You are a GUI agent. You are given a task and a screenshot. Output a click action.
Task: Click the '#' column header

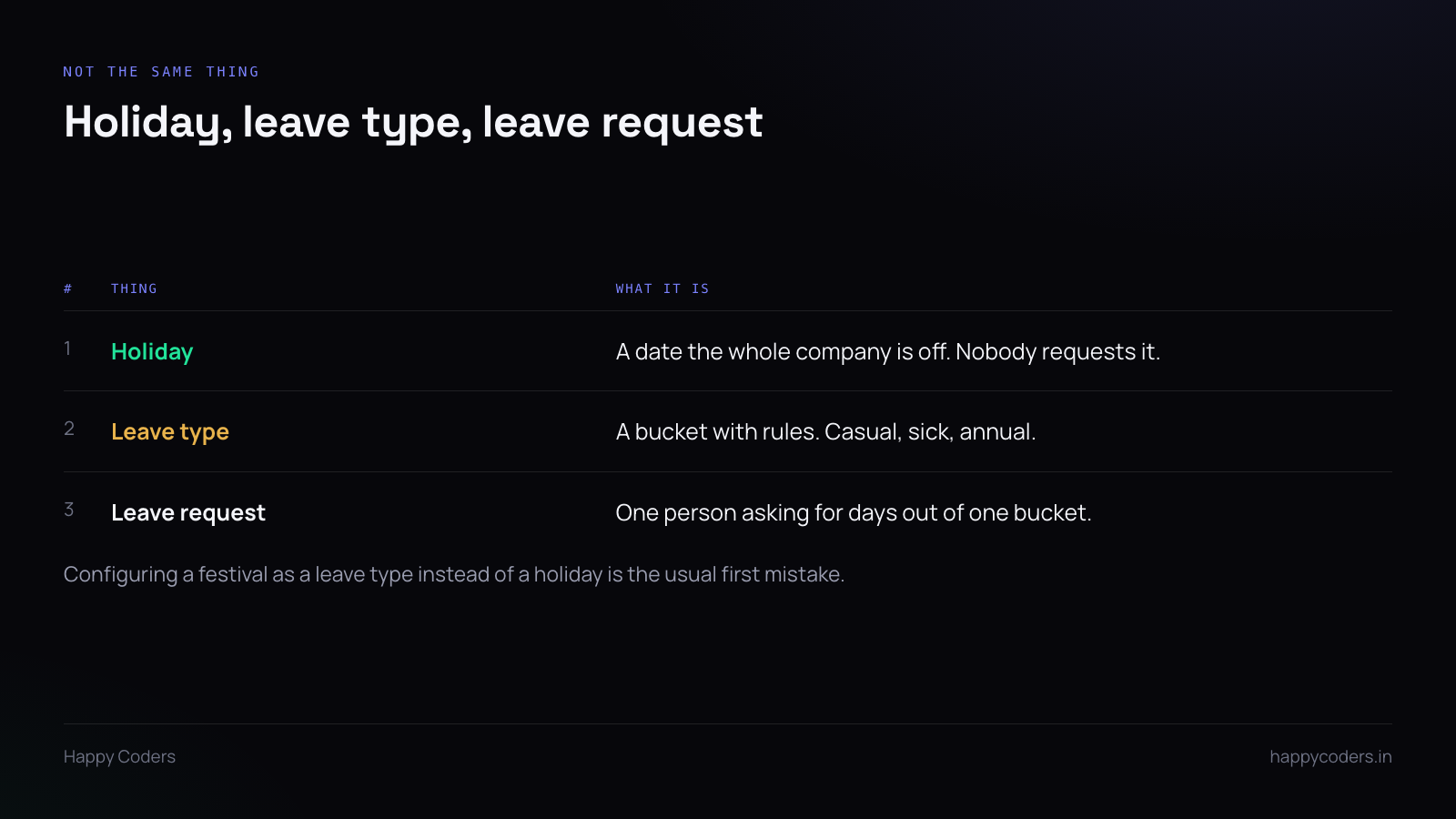pos(67,288)
